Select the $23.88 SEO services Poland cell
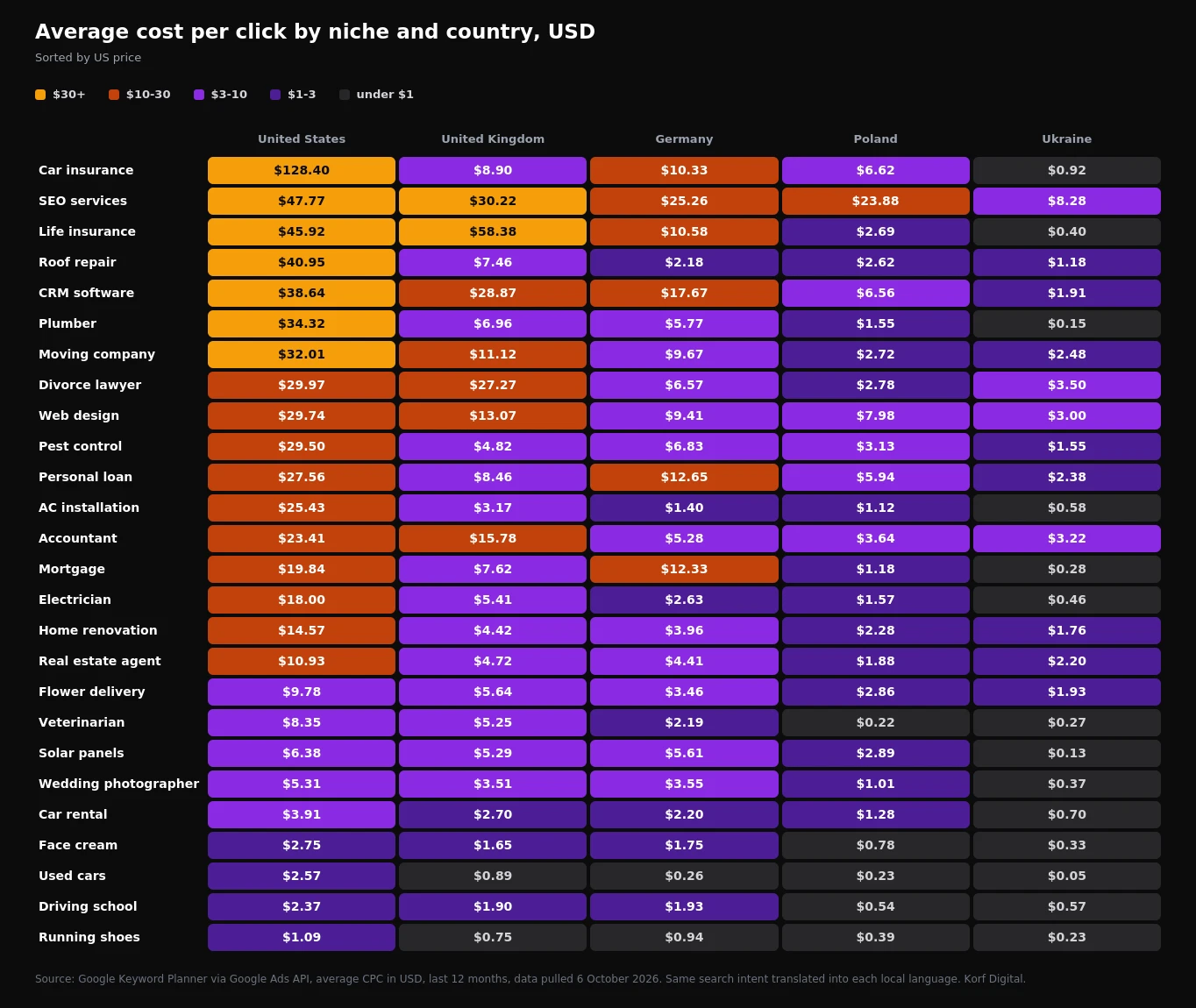The width and height of the screenshot is (1196, 1008). coord(876,201)
